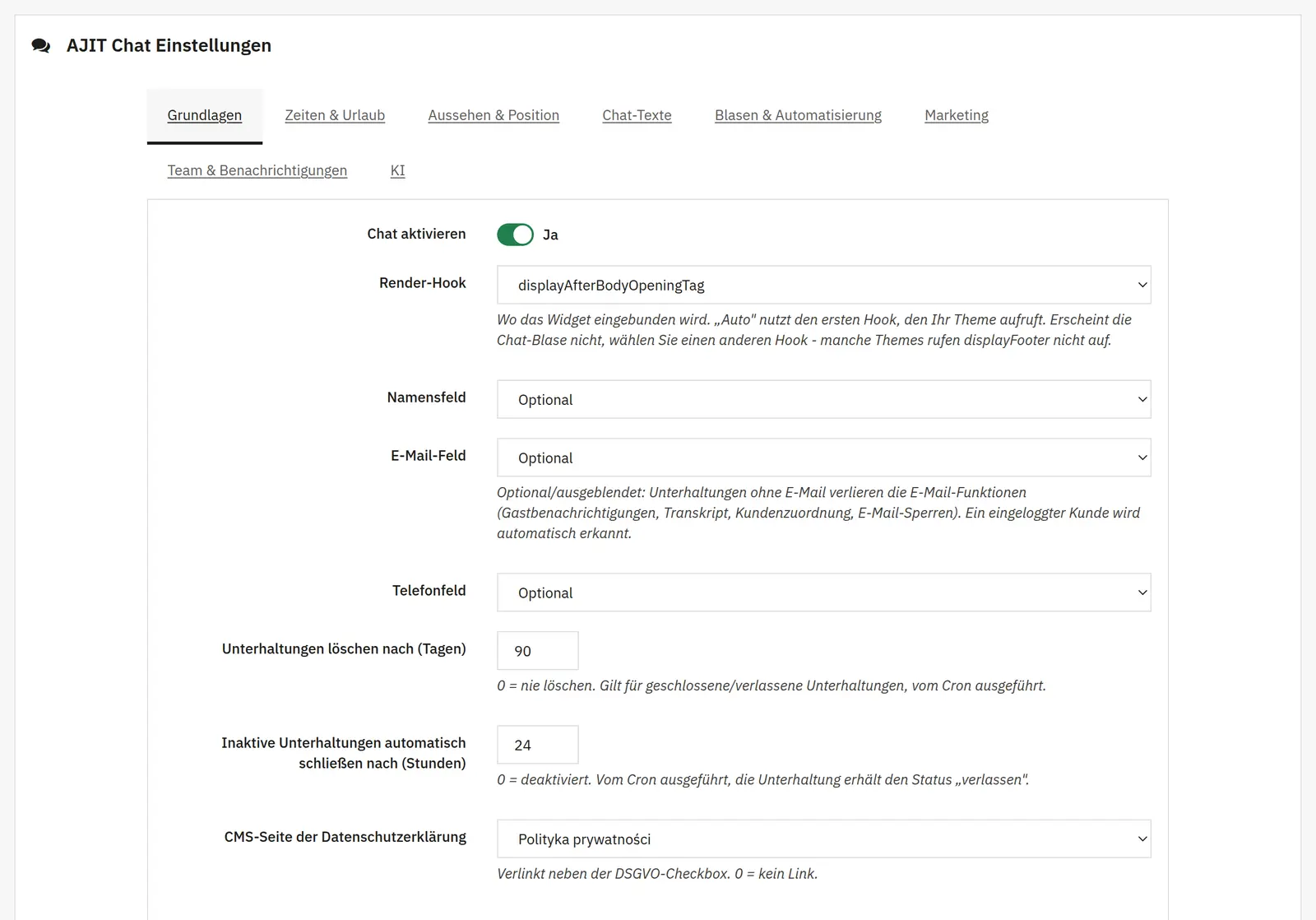Click the 'Unterhaltungen löschen nach (Tagen)' label
Viewport: 1316px width, 920px height.
[344, 648]
